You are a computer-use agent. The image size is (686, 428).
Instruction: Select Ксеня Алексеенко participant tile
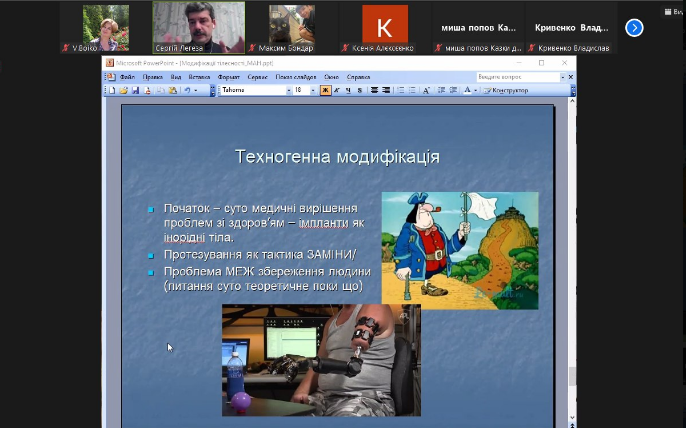(385, 28)
